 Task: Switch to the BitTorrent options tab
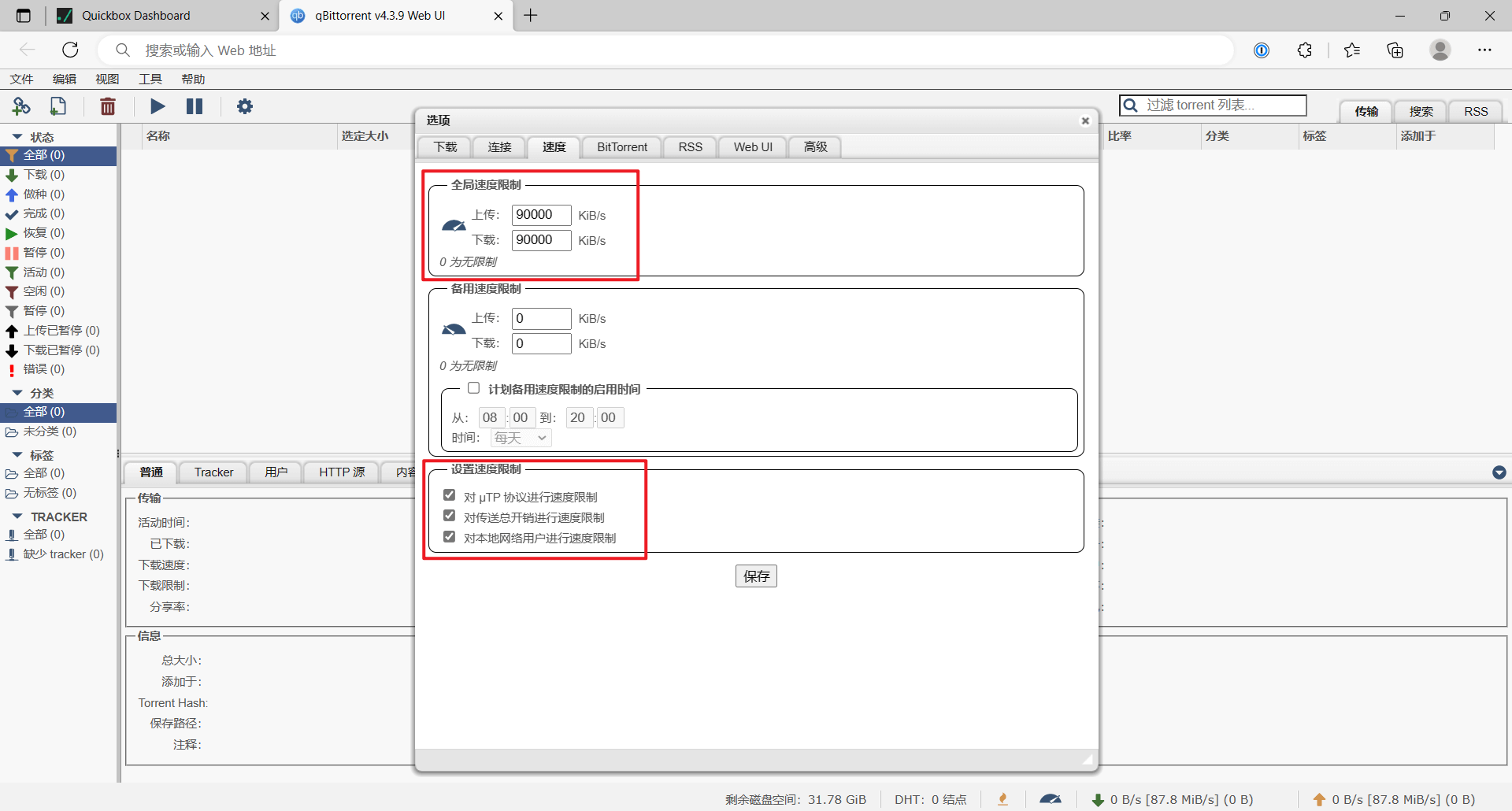(x=622, y=147)
